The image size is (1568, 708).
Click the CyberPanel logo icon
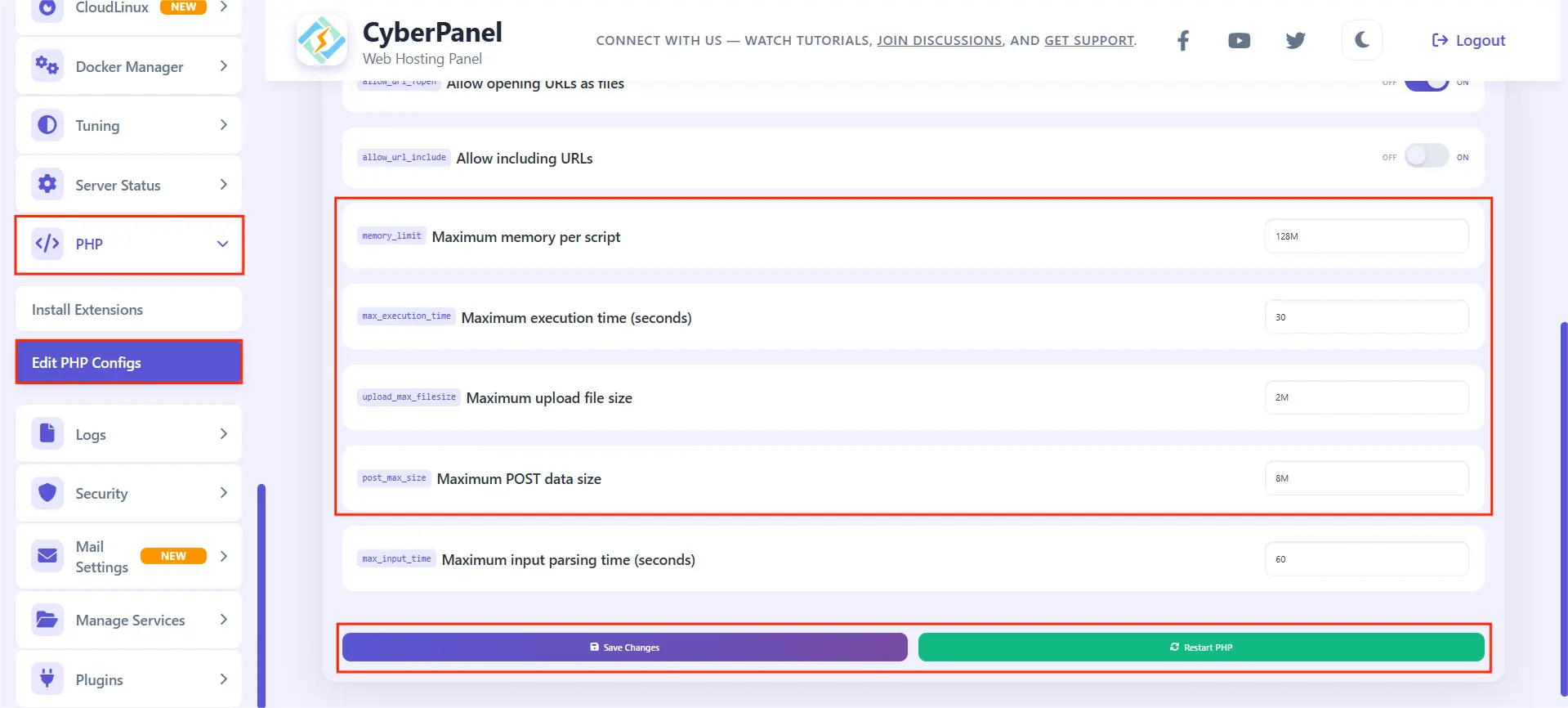click(x=321, y=41)
